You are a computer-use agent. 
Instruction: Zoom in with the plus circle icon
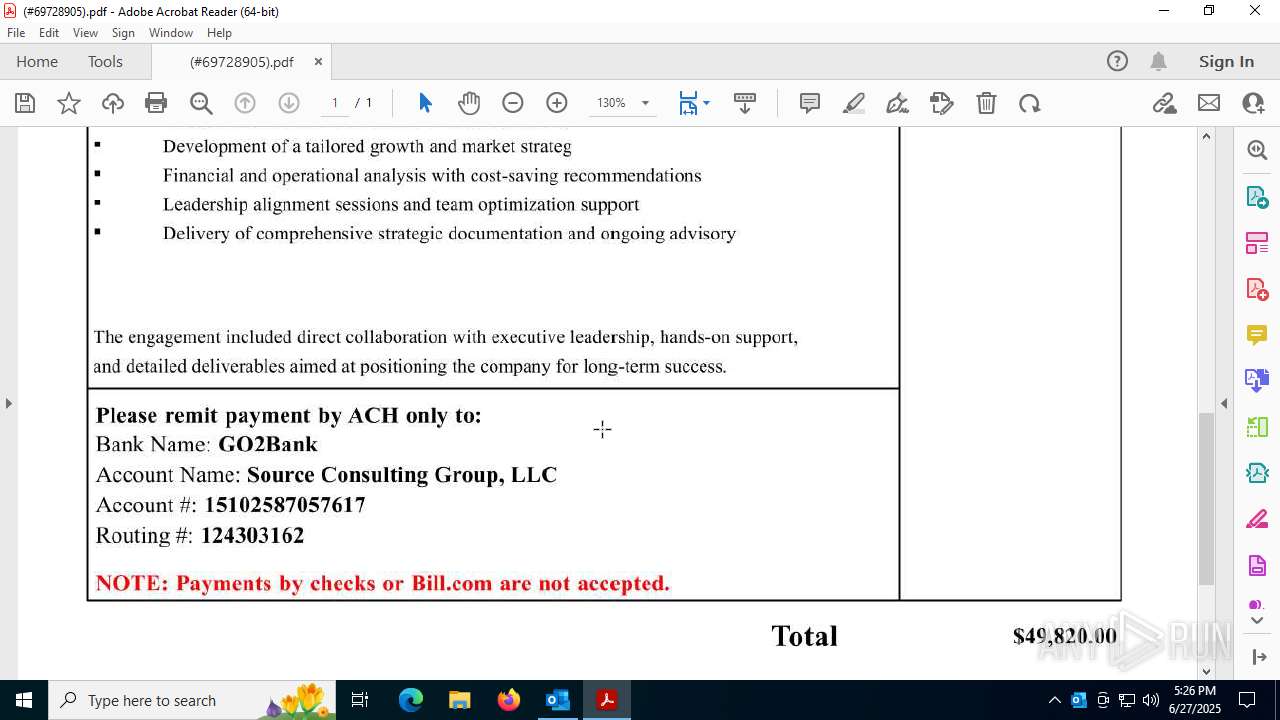pyautogui.click(x=557, y=103)
